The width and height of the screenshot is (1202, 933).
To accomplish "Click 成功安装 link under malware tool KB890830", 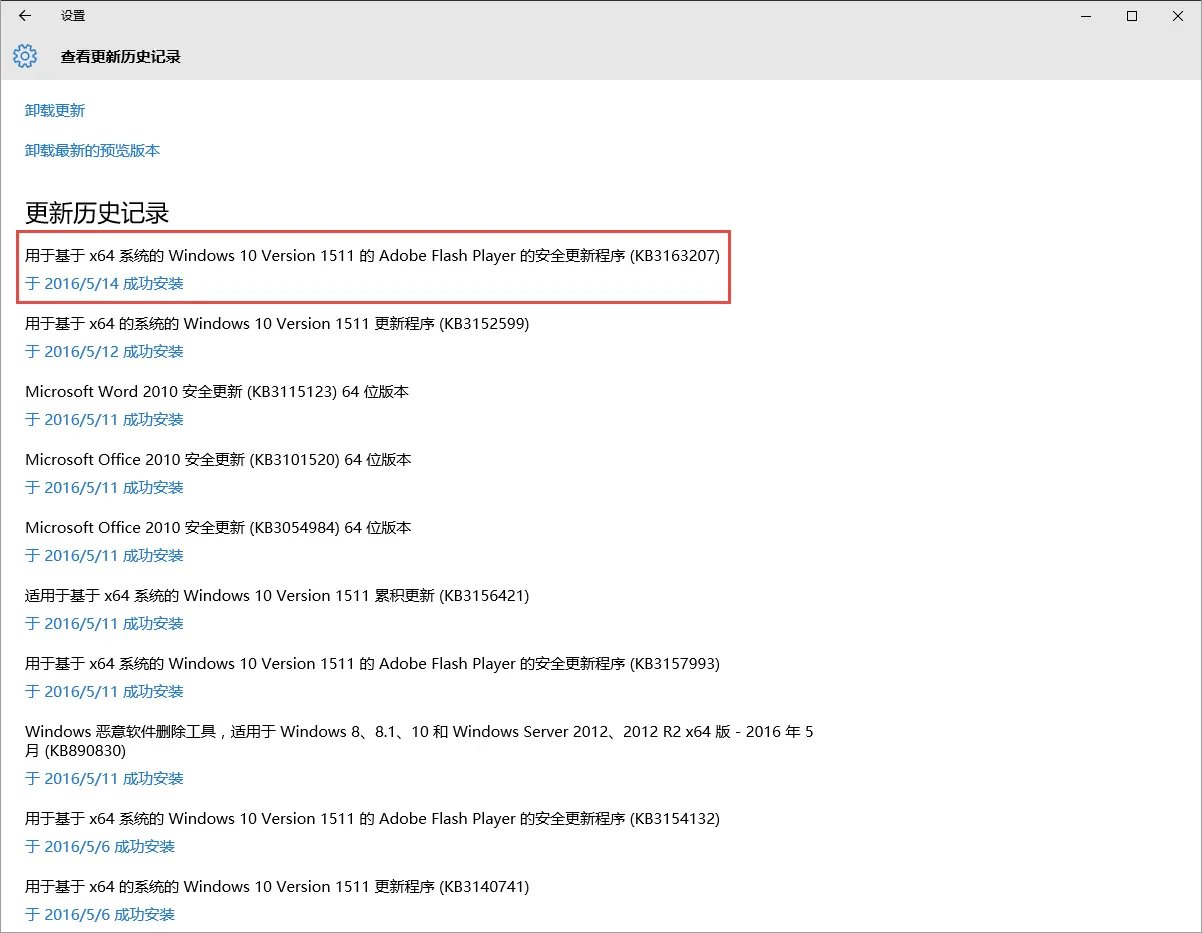I will point(104,779).
